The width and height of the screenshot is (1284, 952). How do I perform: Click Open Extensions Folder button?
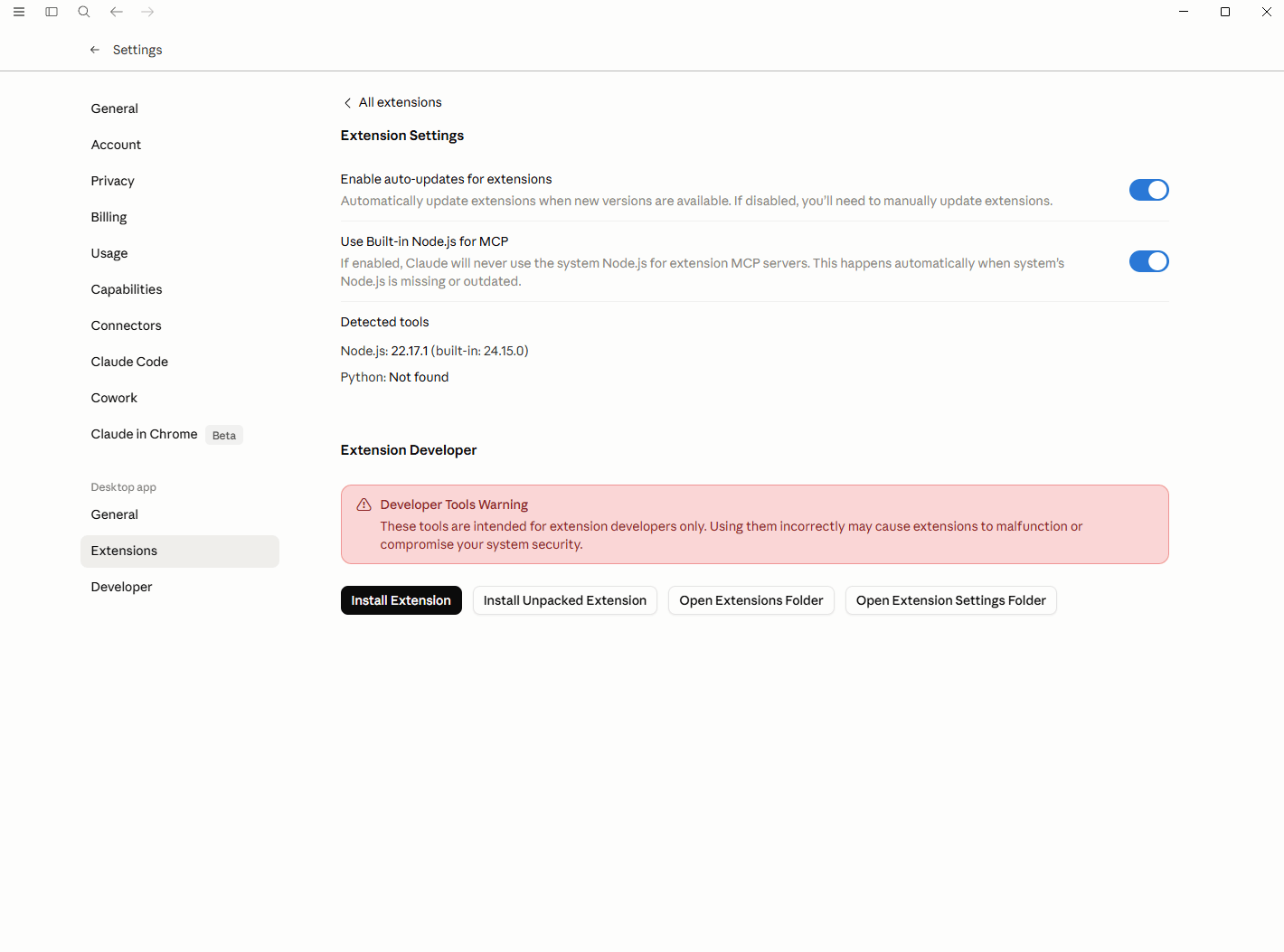(751, 600)
